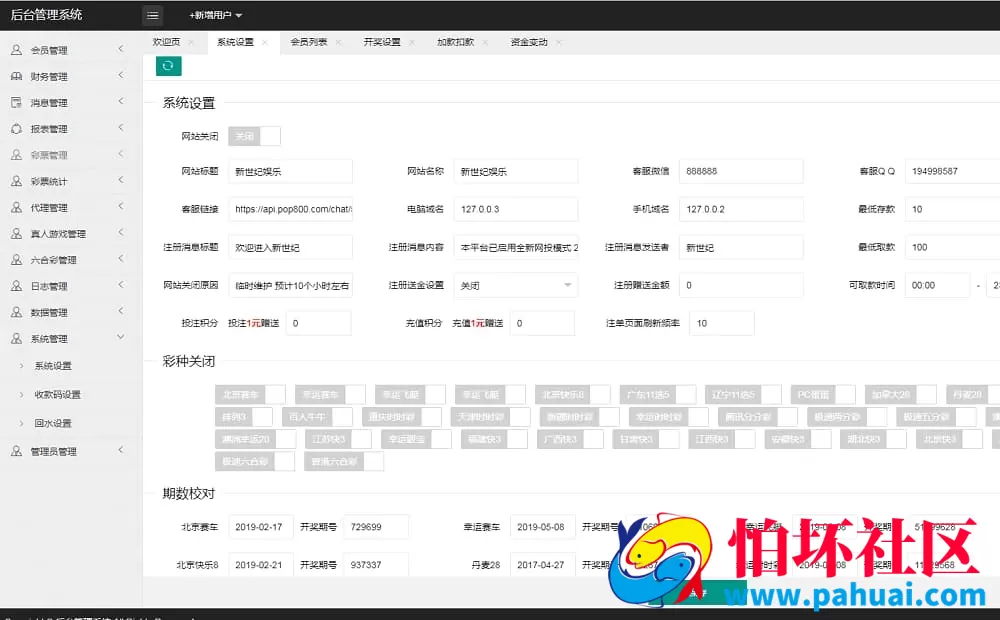Click the 00:00 time picker field

(x=937, y=285)
